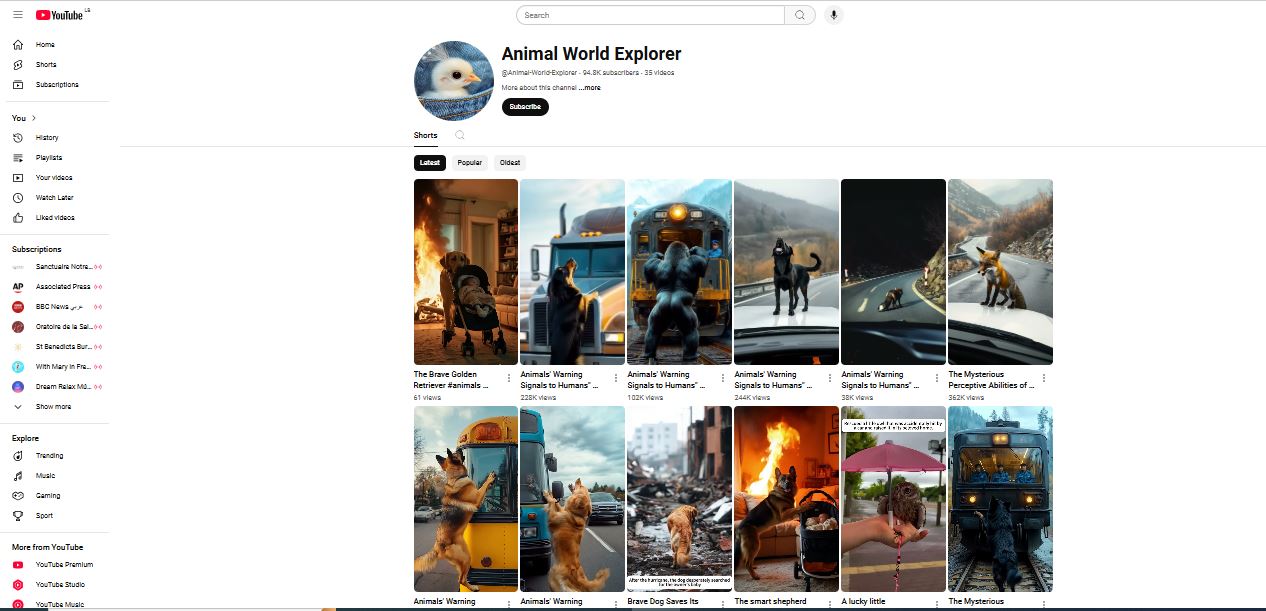
Task: Open the fox on car hood short
Action: tap(1000, 271)
